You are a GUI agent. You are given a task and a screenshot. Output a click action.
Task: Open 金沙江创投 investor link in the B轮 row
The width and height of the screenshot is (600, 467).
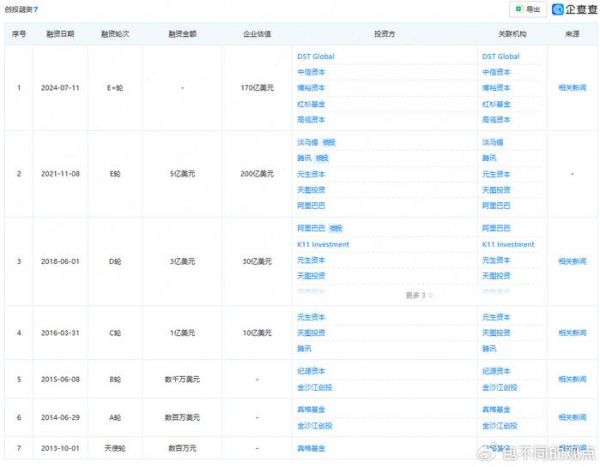click(x=315, y=387)
